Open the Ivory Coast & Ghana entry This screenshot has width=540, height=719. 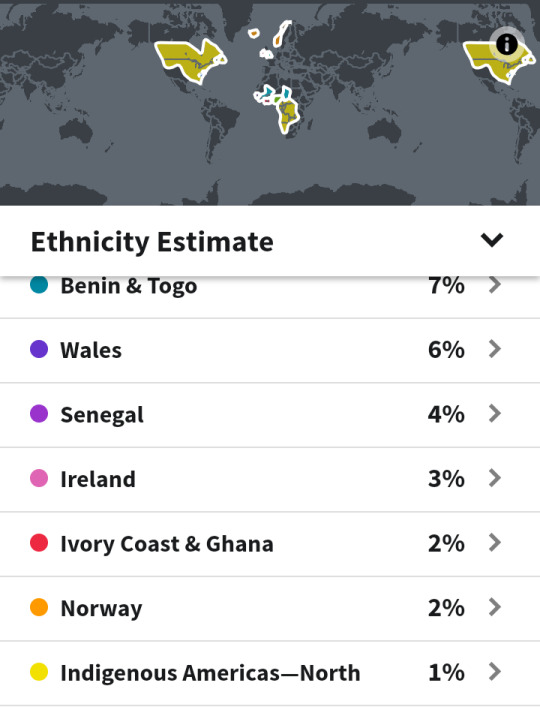(270, 544)
